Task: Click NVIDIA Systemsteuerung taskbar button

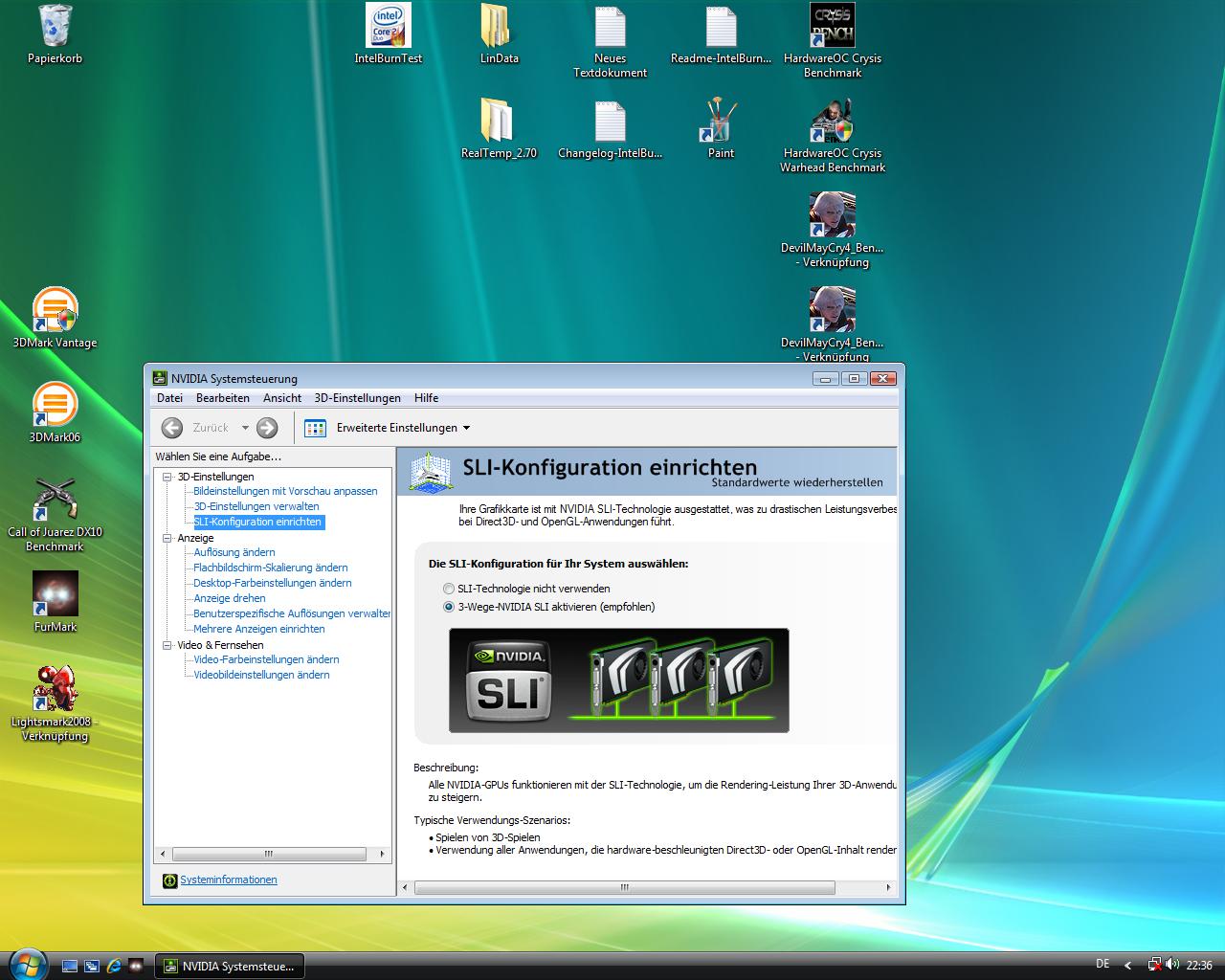Action: 229,967
